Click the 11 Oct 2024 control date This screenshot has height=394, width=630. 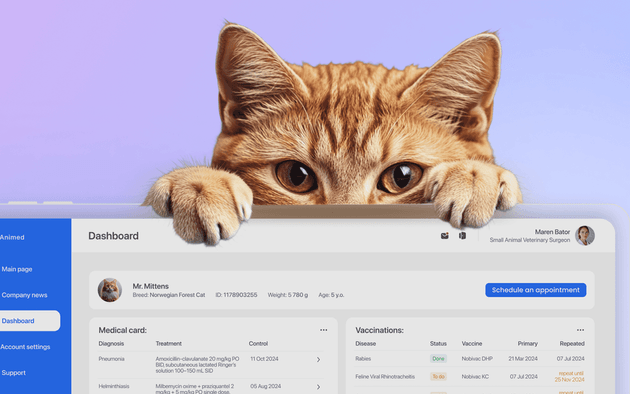264,359
